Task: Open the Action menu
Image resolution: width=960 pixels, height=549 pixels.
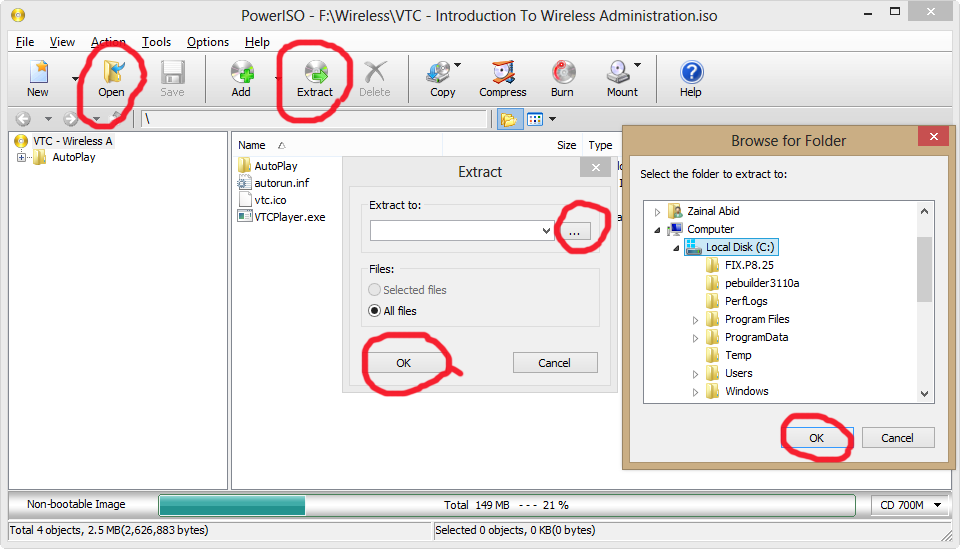Action: [108, 42]
